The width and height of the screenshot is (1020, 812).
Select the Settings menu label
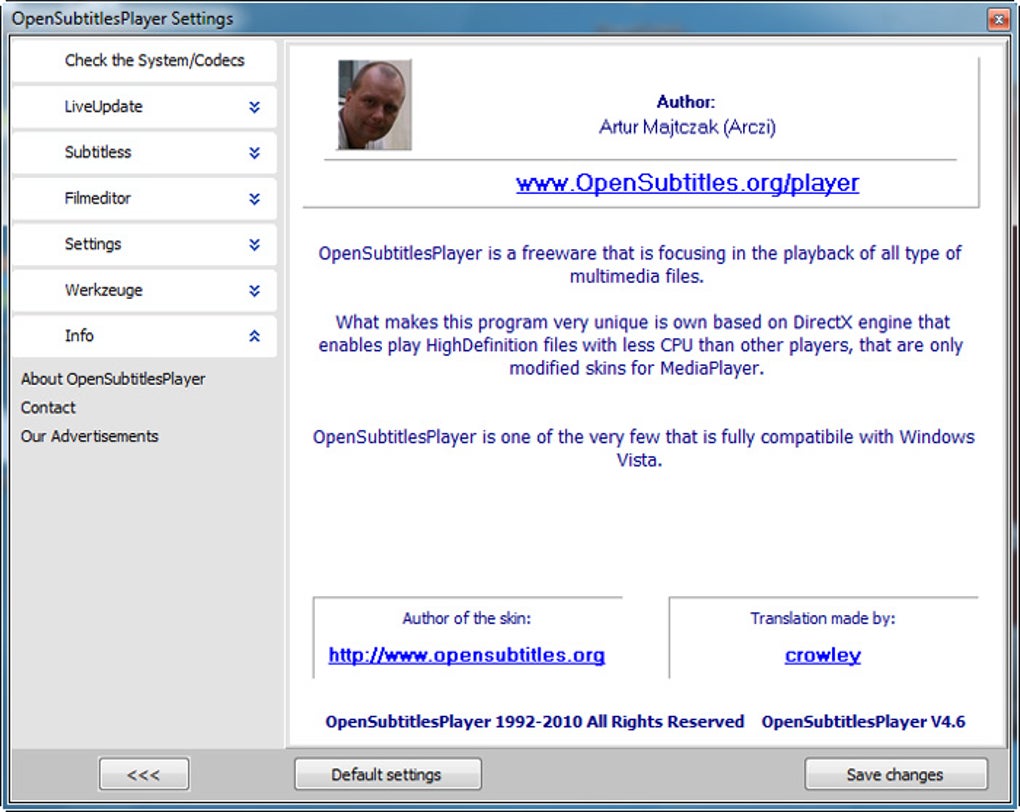tap(93, 244)
